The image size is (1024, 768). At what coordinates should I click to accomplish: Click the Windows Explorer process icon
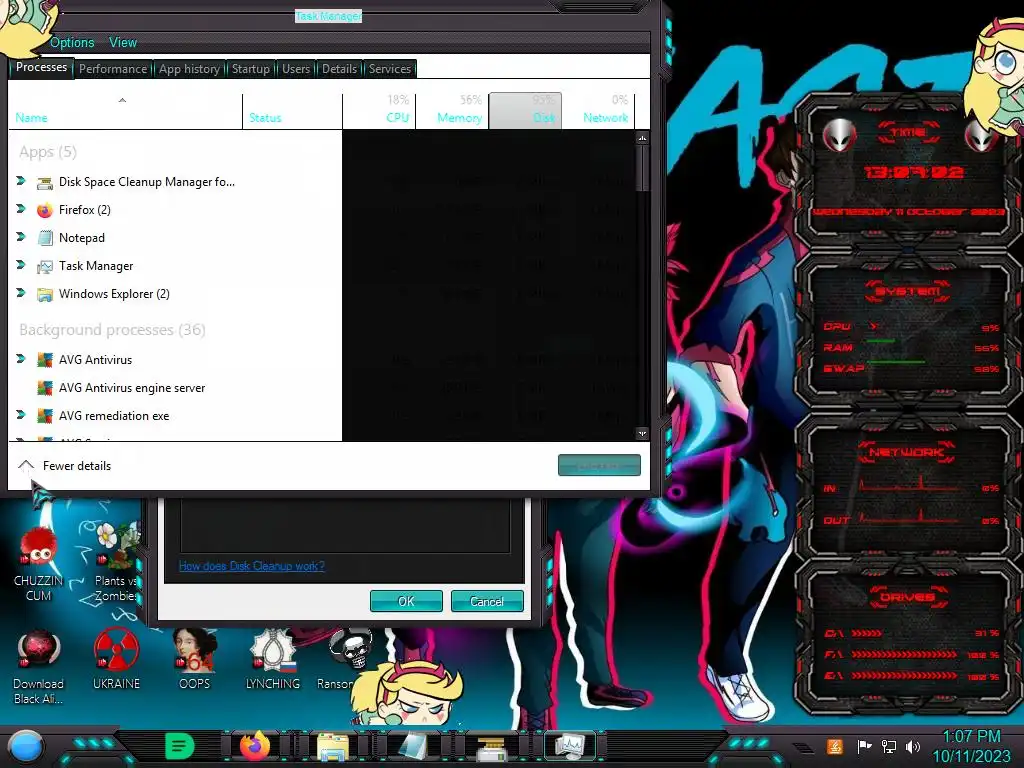pos(44,295)
